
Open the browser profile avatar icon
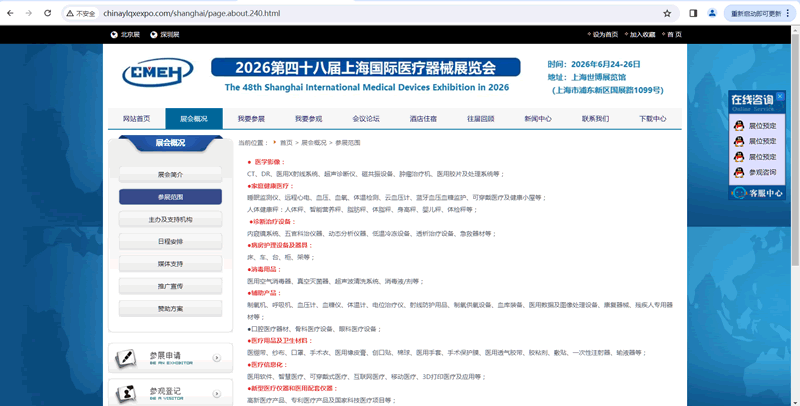tap(713, 14)
